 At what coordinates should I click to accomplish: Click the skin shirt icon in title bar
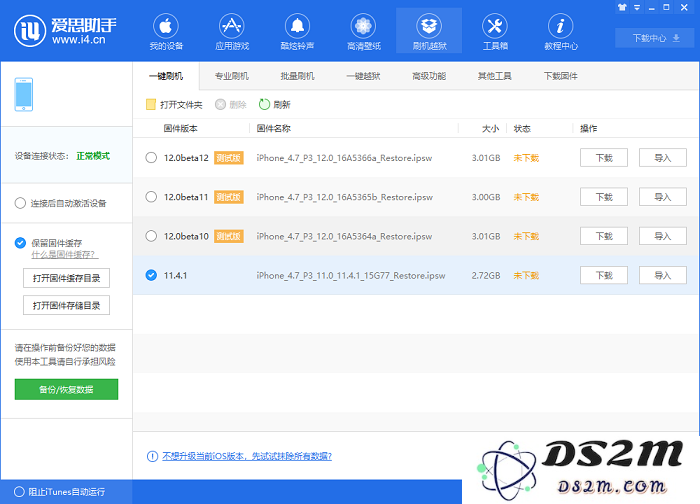click(x=622, y=7)
